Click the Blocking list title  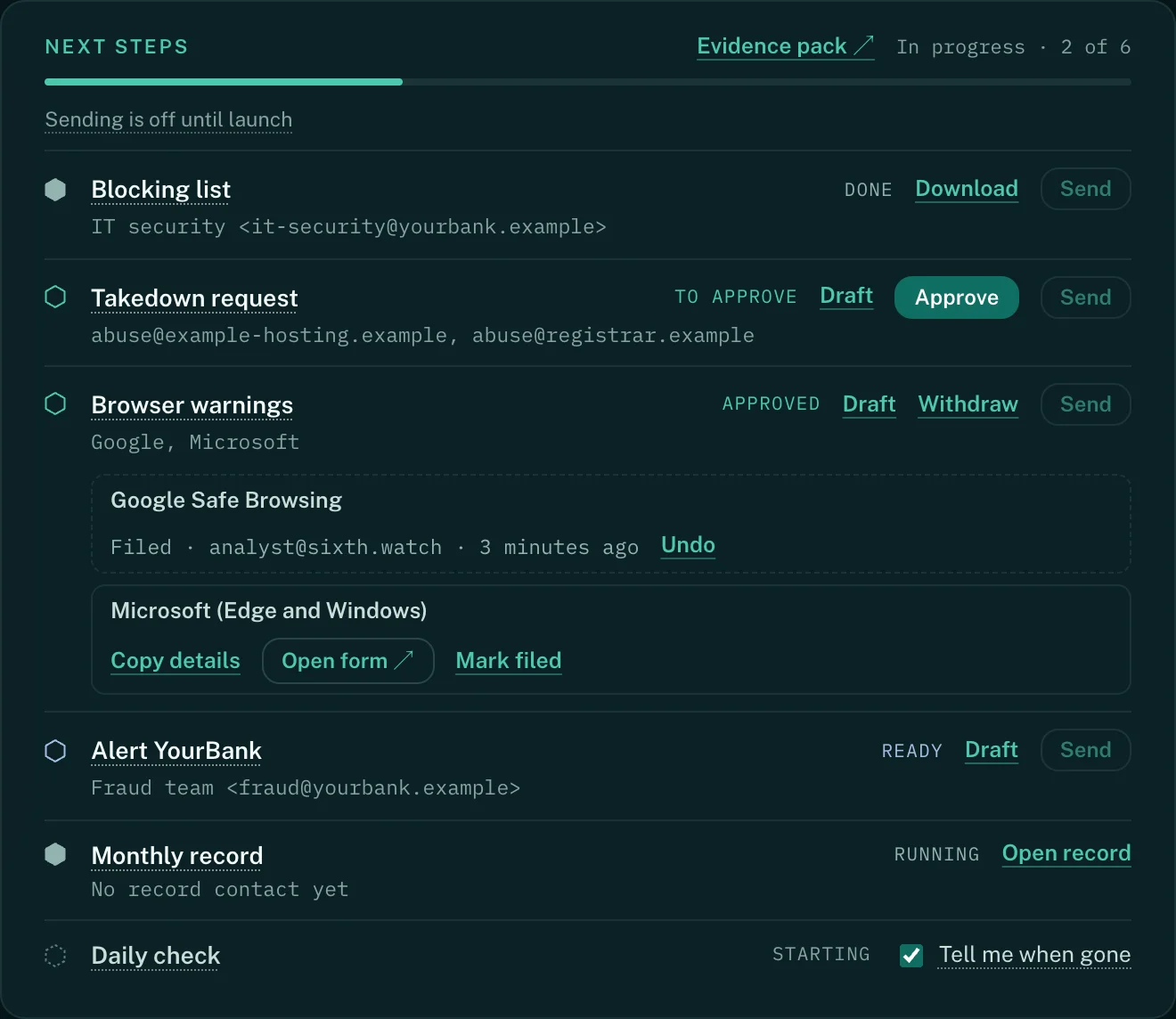point(160,190)
